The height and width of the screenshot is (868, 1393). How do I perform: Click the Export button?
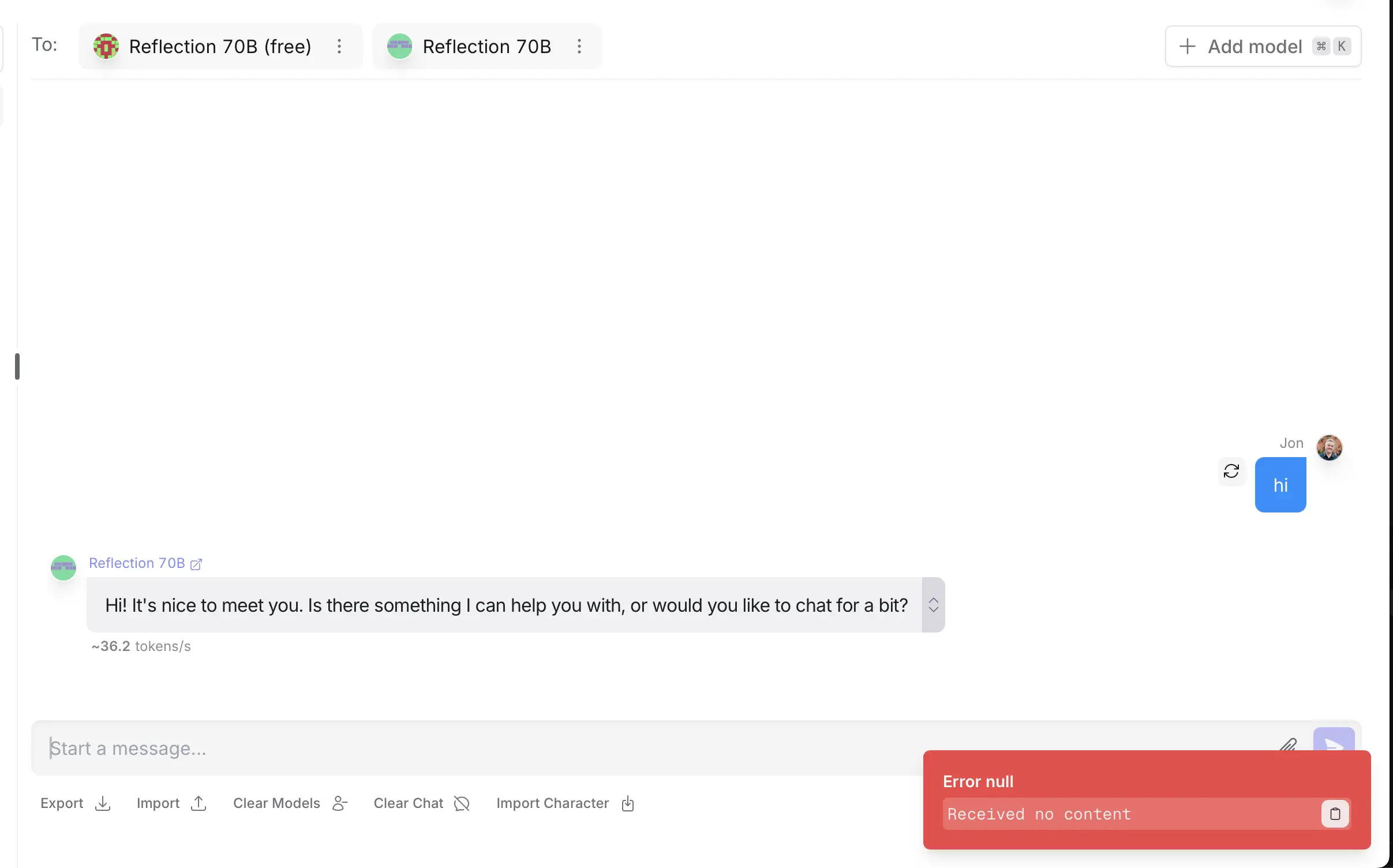(x=75, y=803)
